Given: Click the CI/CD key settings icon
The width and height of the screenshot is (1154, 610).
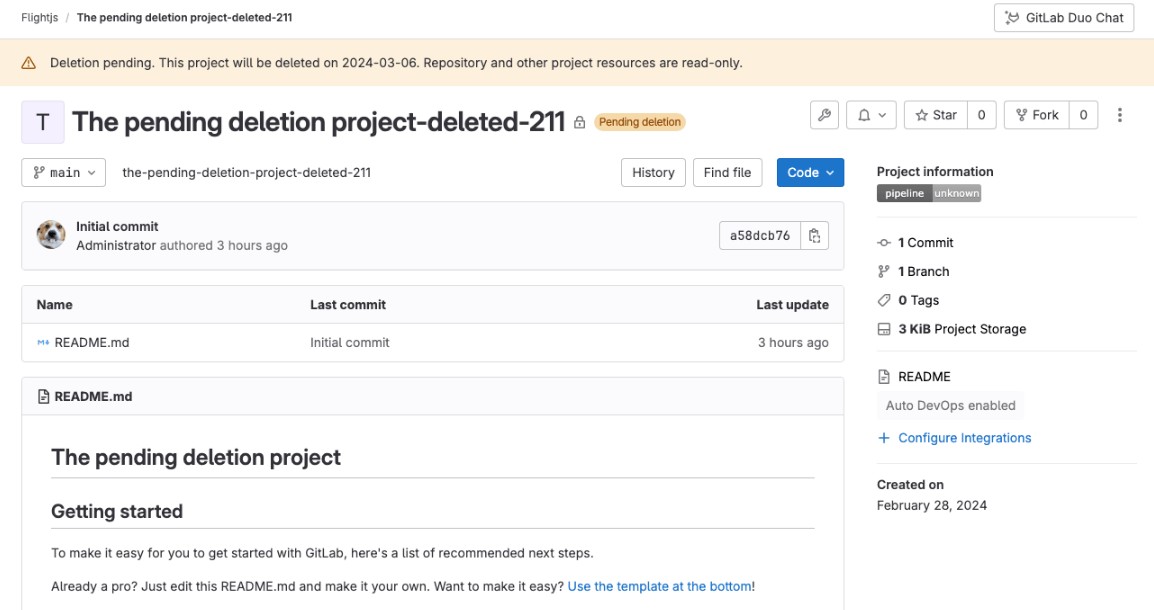Looking at the screenshot, I should [823, 115].
